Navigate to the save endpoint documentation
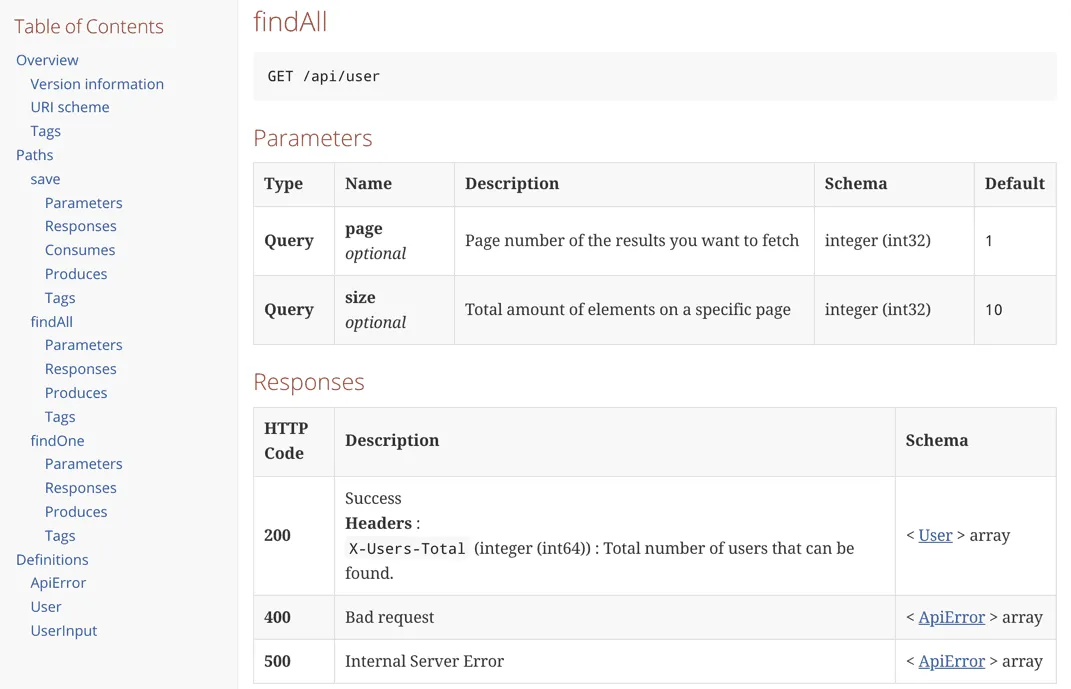Viewport: 1071px width, 689px height. [x=45, y=179]
